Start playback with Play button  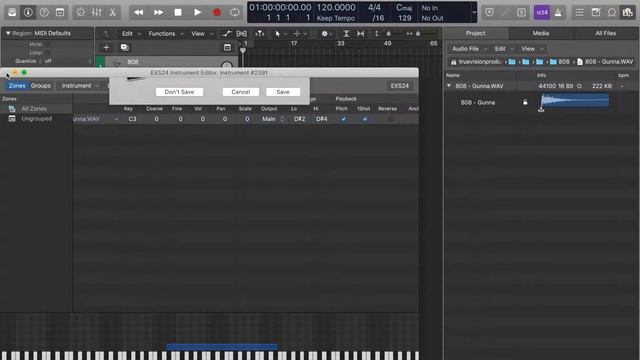[198, 12]
